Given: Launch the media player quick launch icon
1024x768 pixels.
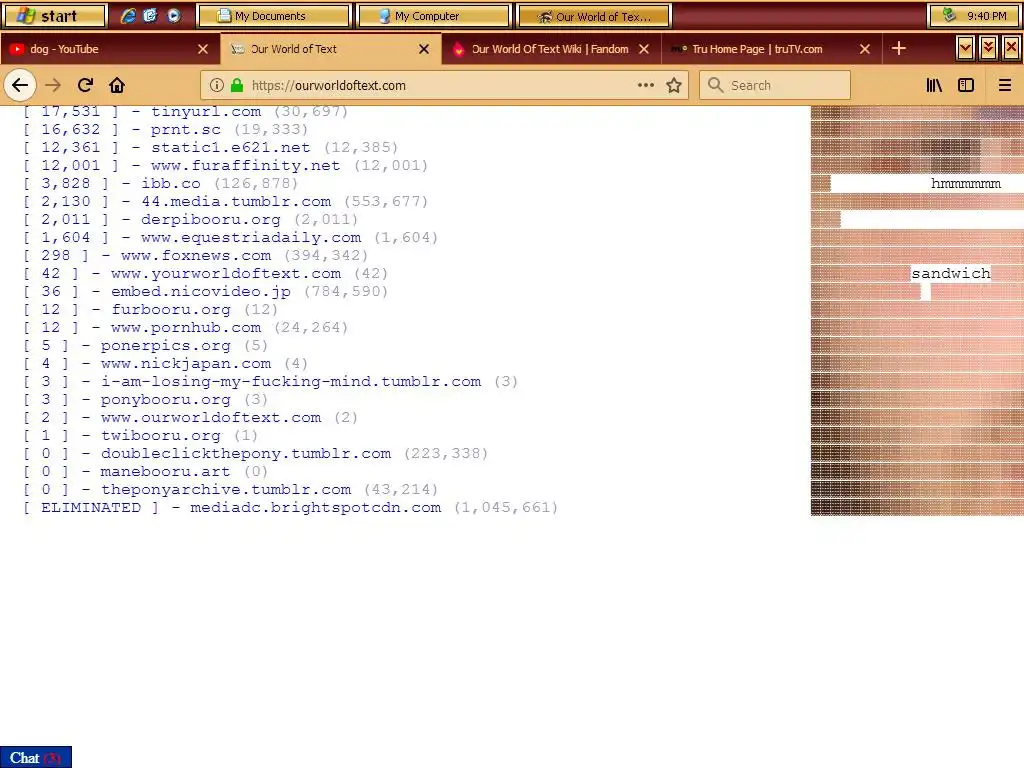Looking at the screenshot, I should [x=173, y=16].
